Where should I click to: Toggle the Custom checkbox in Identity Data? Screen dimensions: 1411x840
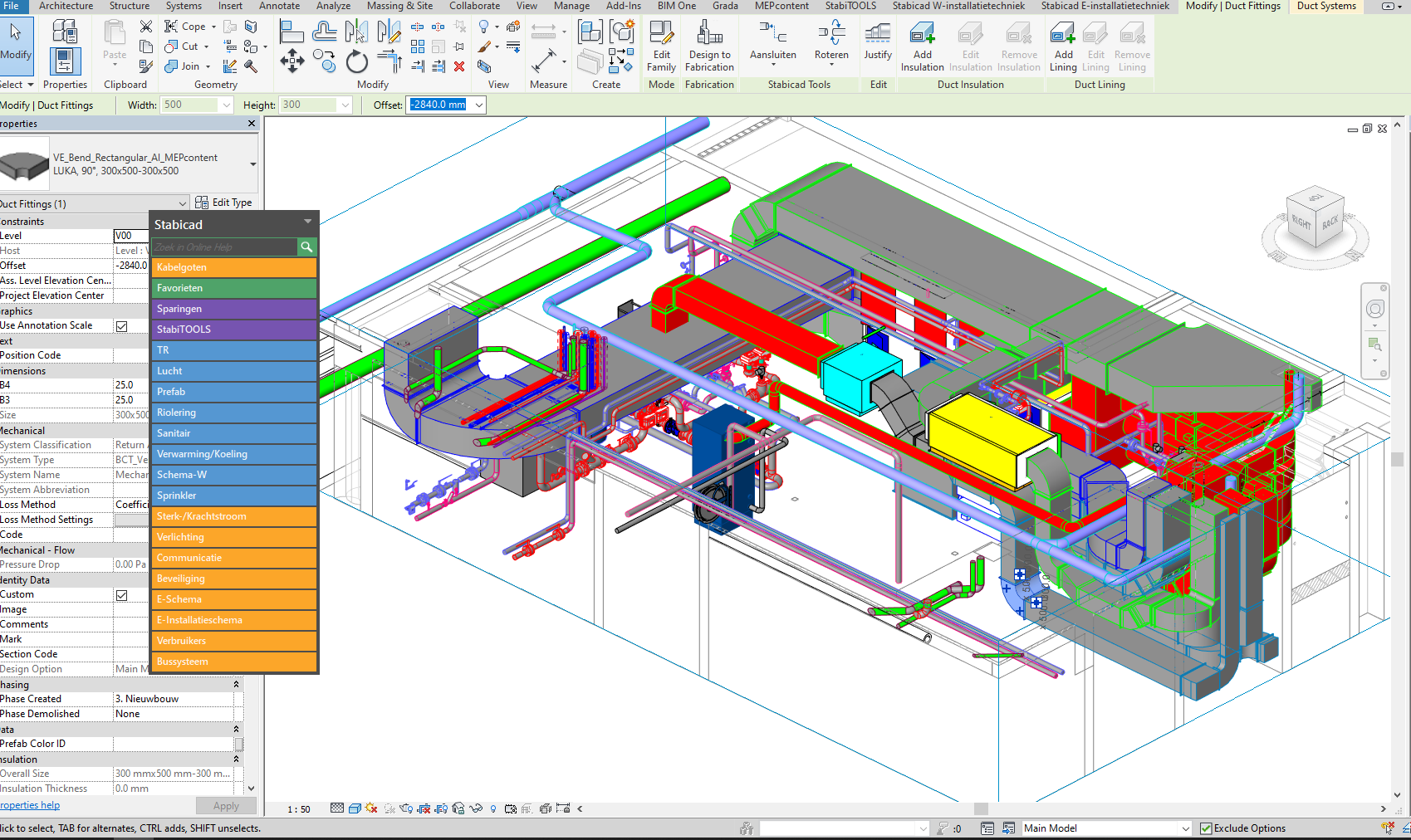pyautogui.click(x=121, y=595)
